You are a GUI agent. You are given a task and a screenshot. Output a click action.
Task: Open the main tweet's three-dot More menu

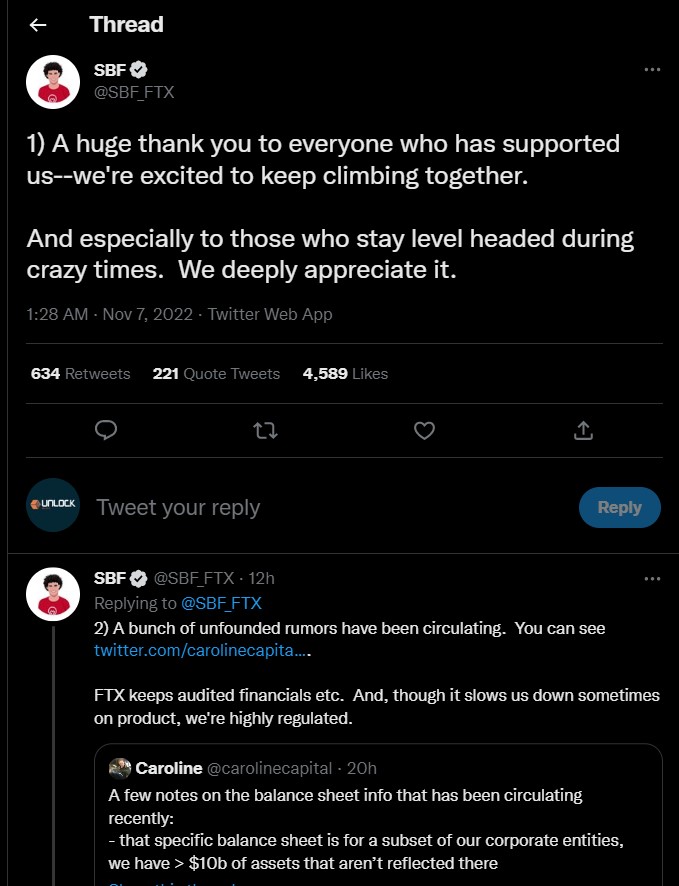click(x=652, y=70)
